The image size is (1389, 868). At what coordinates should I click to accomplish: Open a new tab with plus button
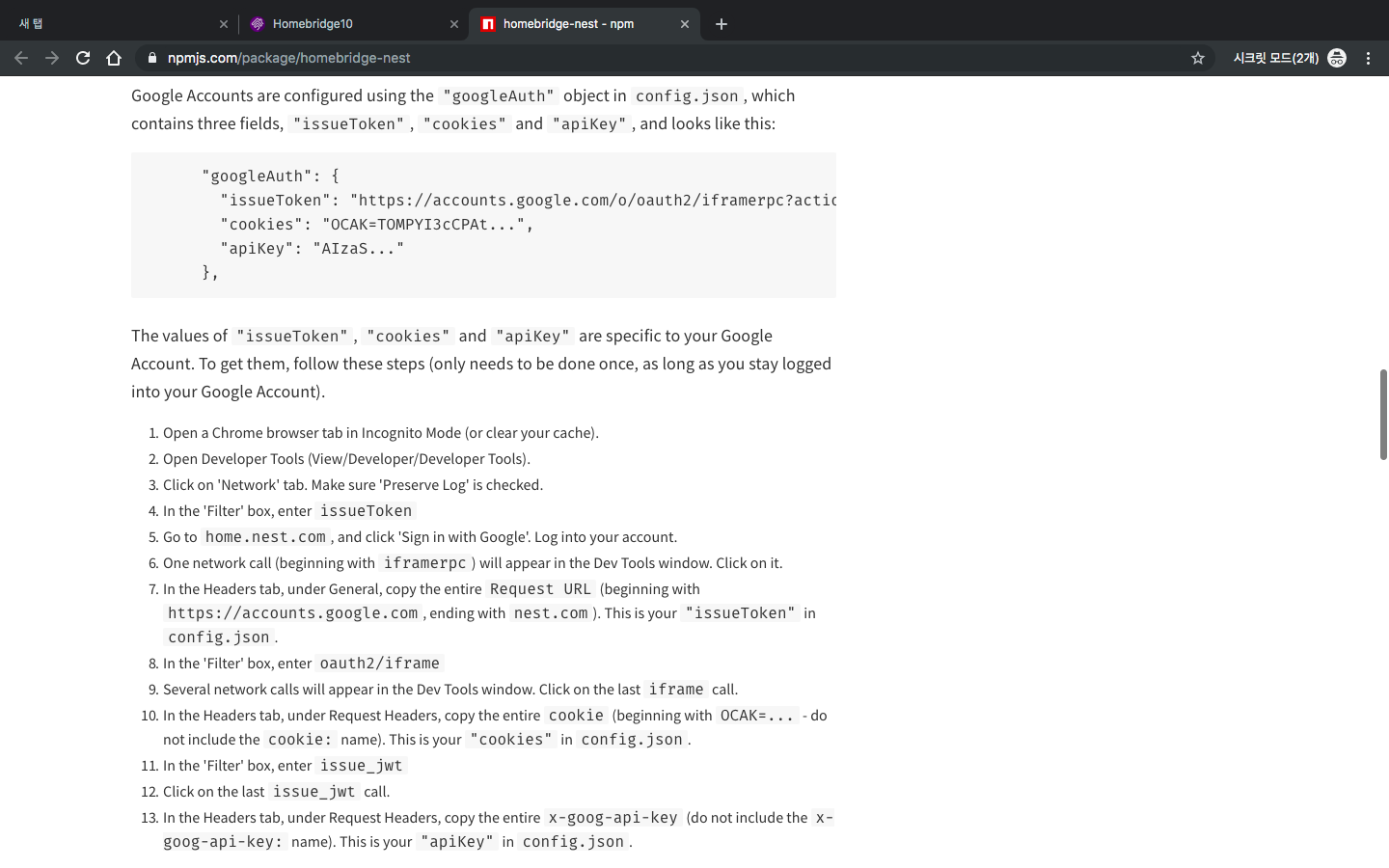point(722,24)
